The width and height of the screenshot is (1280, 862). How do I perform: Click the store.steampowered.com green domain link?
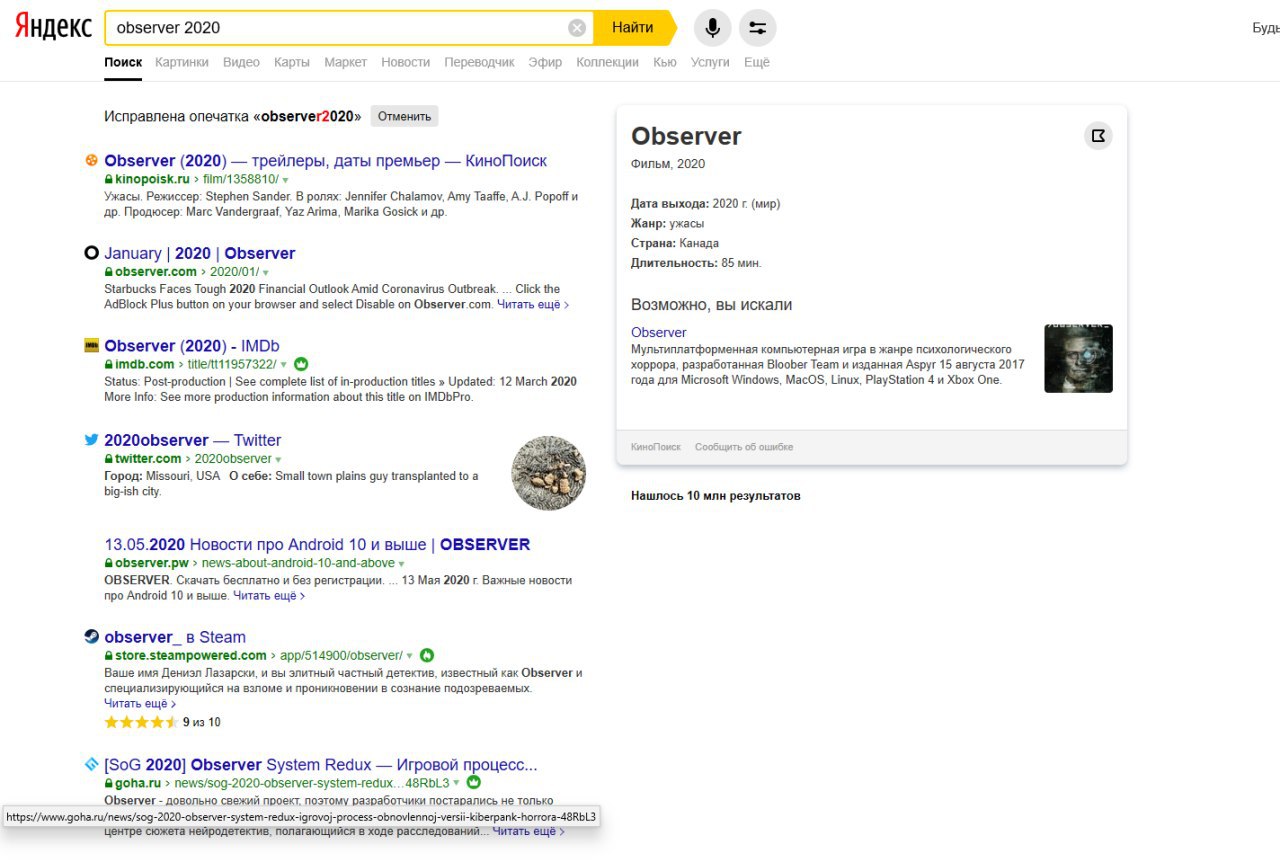click(x=191, y=655)
